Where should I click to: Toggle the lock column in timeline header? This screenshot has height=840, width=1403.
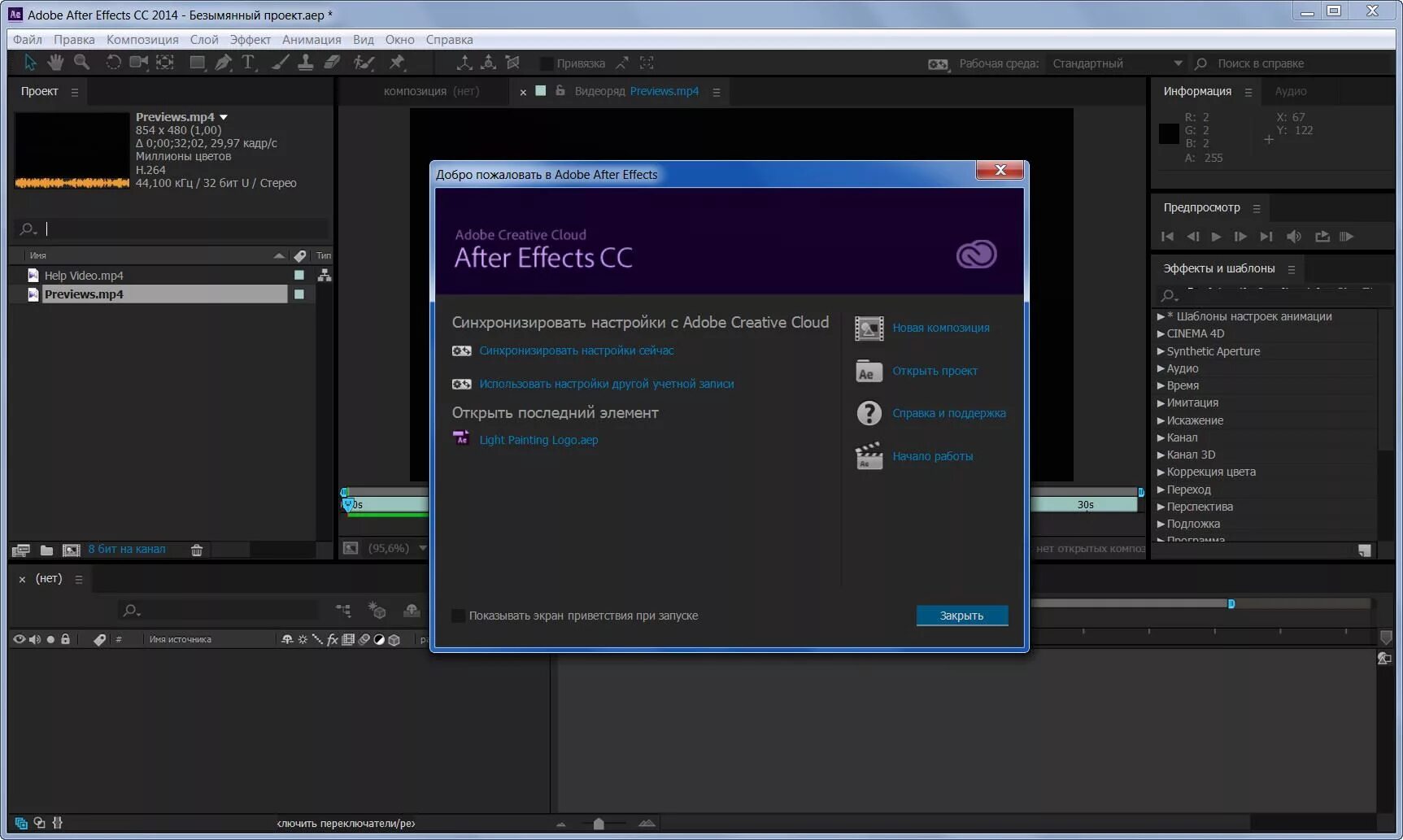click(x=66, y=639)
